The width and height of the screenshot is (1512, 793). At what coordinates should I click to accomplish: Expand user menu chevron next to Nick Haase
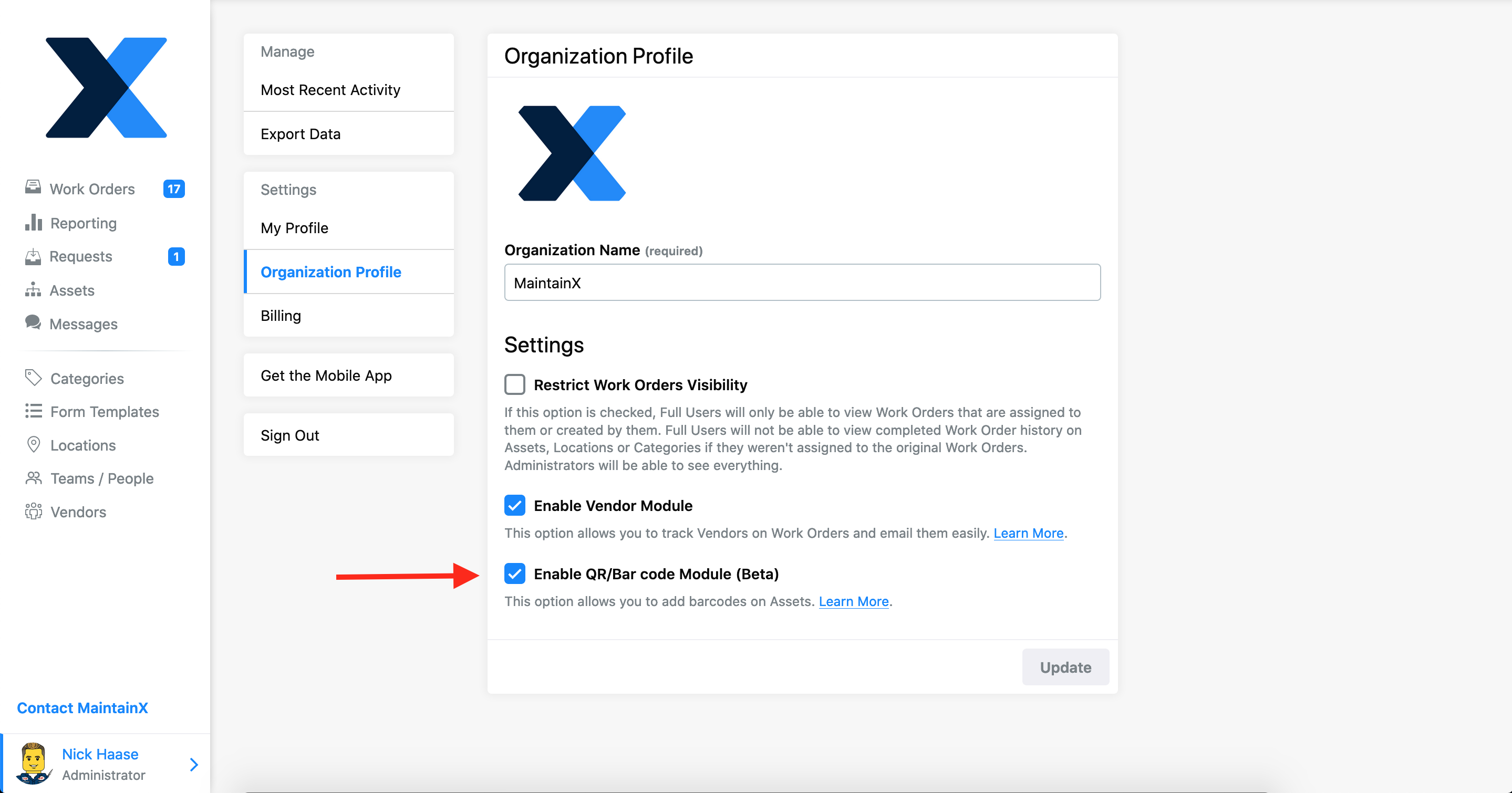(194, 764)
